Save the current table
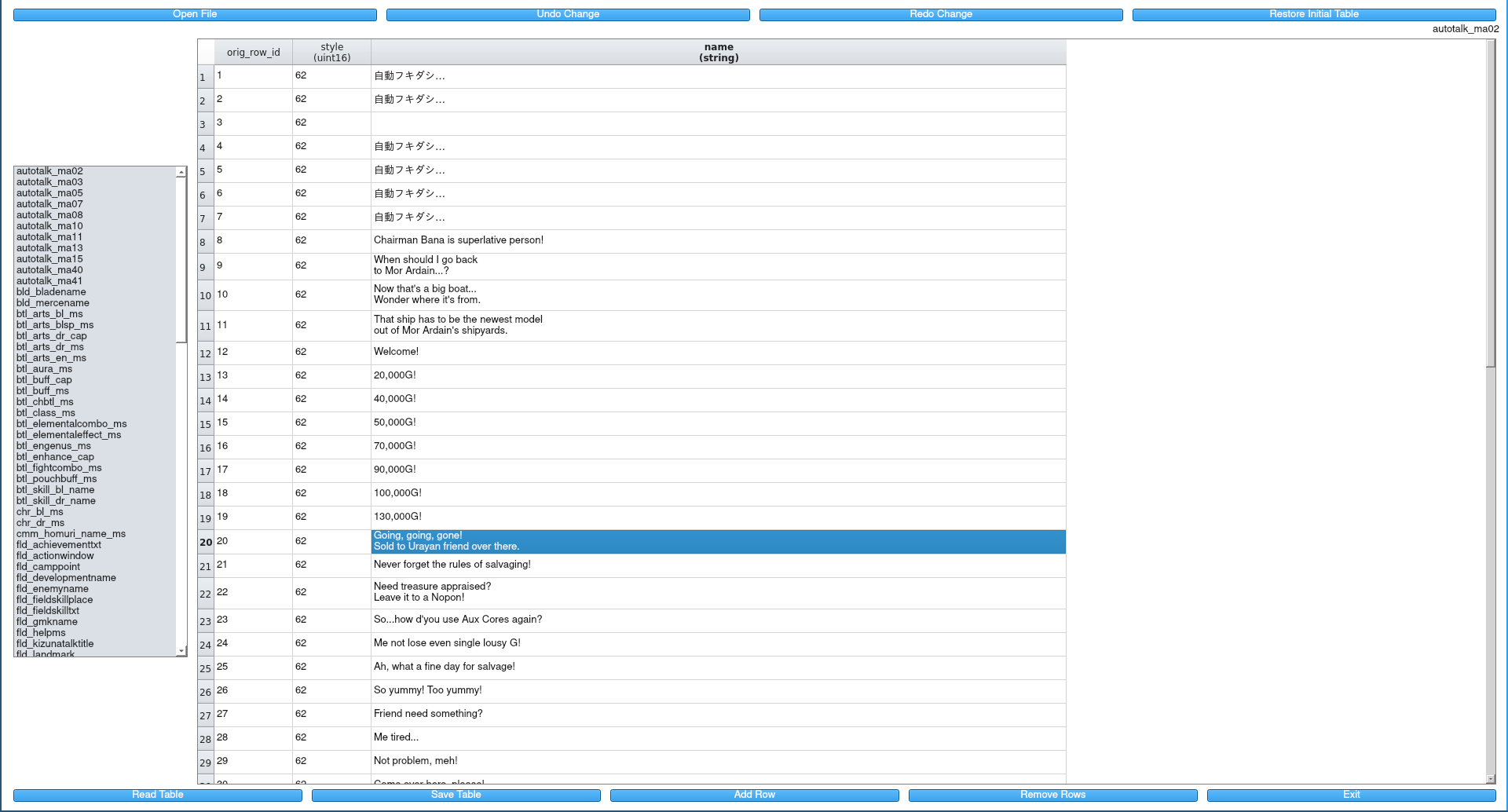 coord(456,795)
